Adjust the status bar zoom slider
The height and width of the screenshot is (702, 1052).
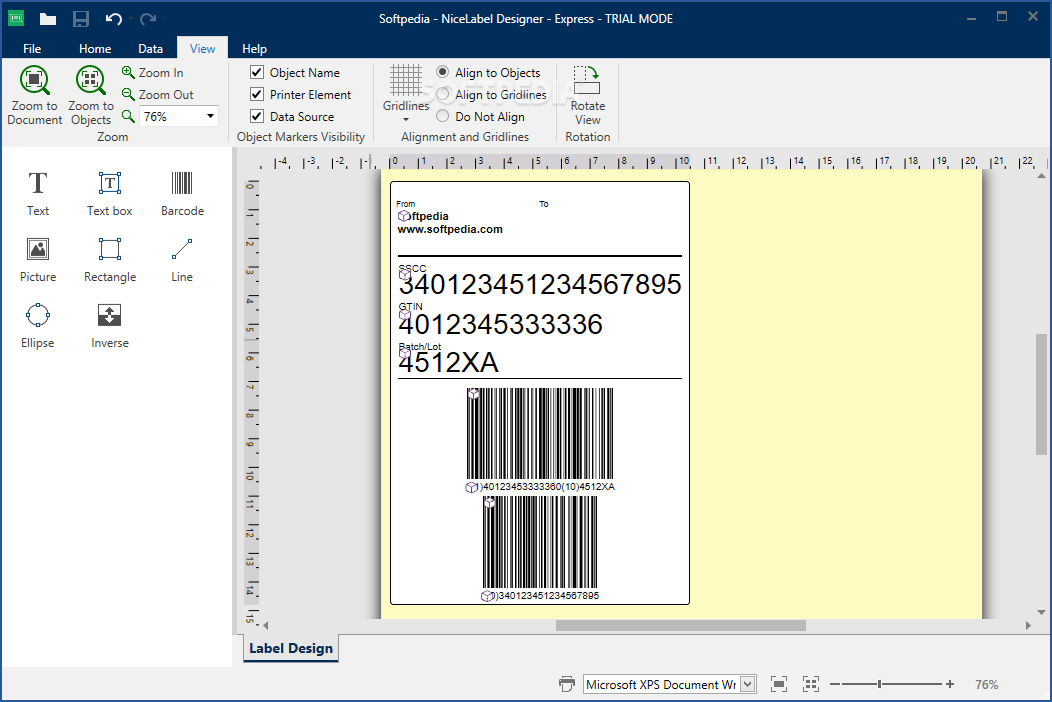click(879, 684)
